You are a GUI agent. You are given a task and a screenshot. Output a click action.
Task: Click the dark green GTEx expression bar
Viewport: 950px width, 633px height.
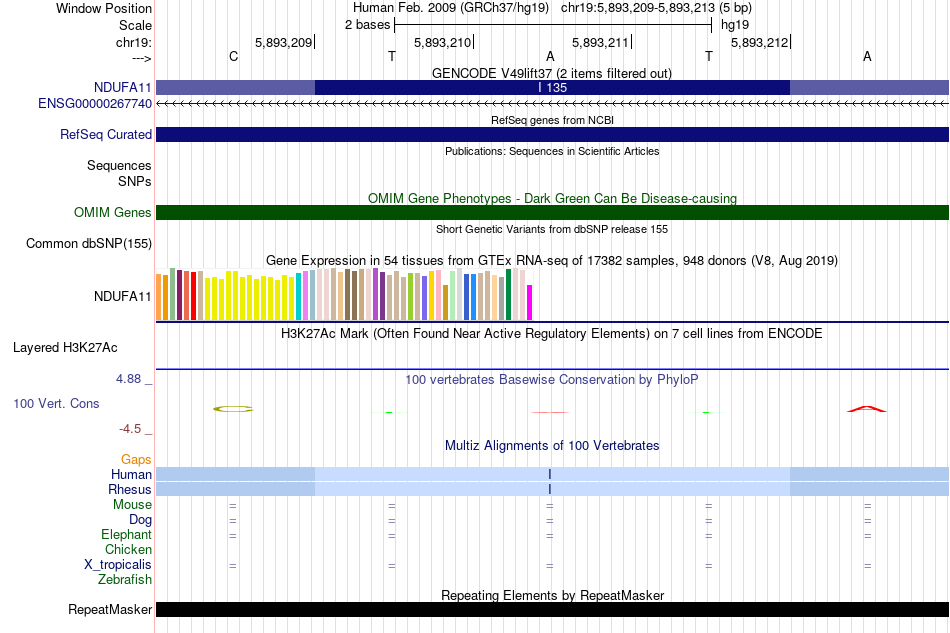coord(508,294)
